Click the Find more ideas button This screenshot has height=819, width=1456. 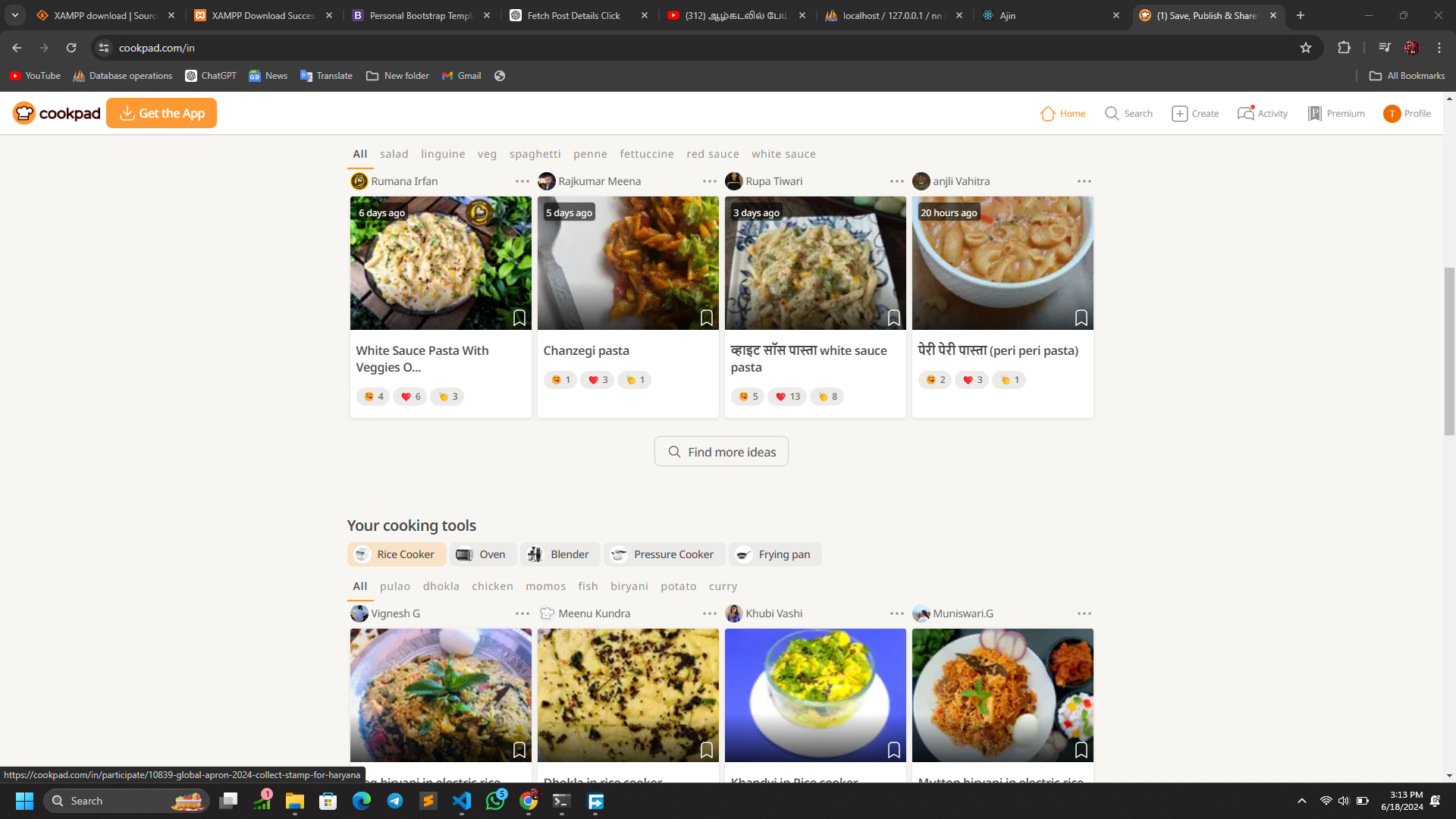(x=720, y=451)
